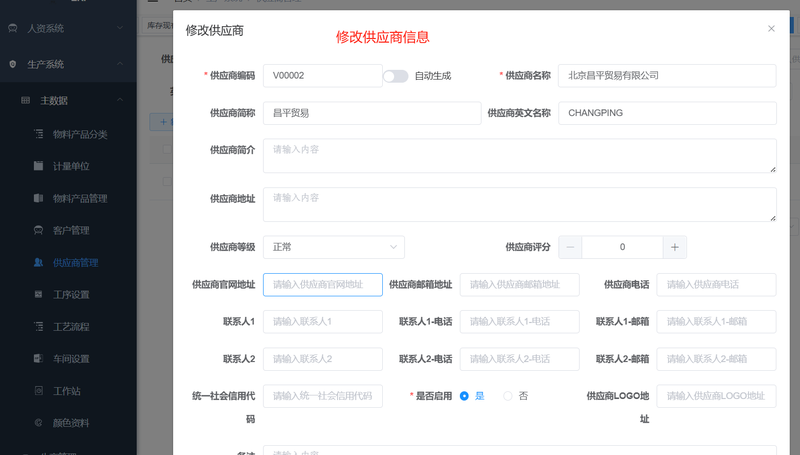This screenshot has height=455, width=800.
Task: Click the 统一社会信用代码 field
Action: pyautogui.click(x=322, y=396)
